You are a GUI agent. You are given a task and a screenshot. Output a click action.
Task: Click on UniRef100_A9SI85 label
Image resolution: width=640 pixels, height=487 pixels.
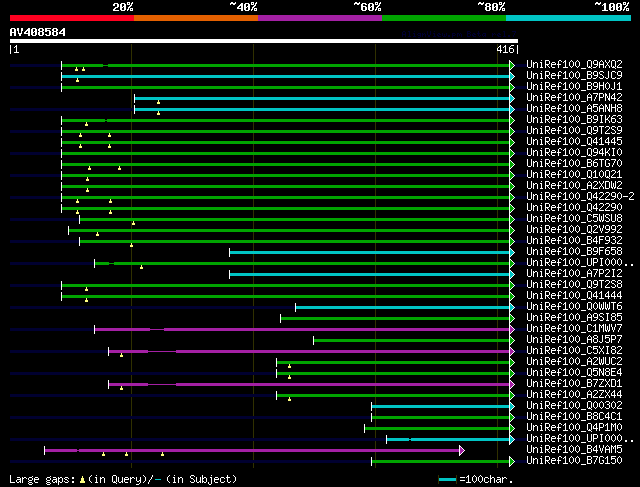point(574,317)
